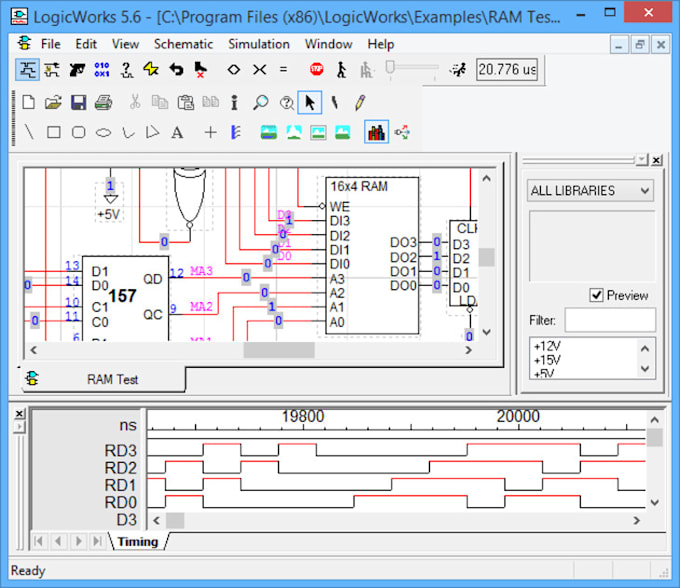Click the +5V power symbol label
The width and height of the screenshot is (680, 588).
[109, 214]
